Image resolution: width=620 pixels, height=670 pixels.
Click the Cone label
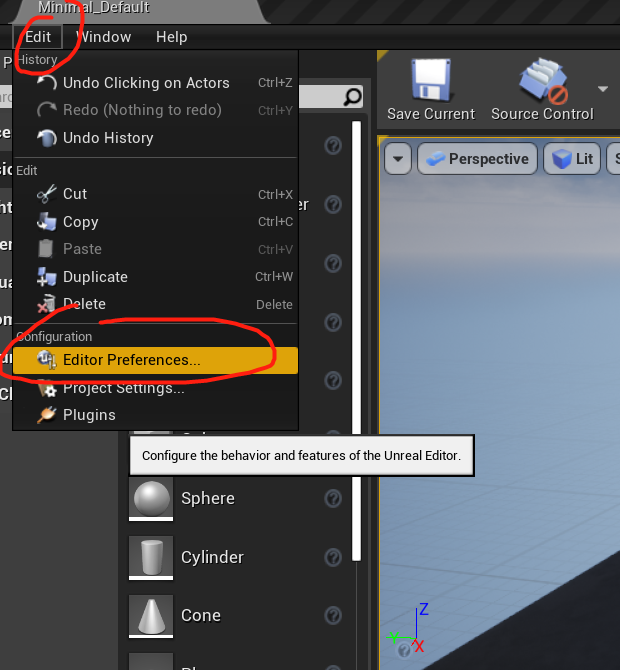(x=201, y=616)
